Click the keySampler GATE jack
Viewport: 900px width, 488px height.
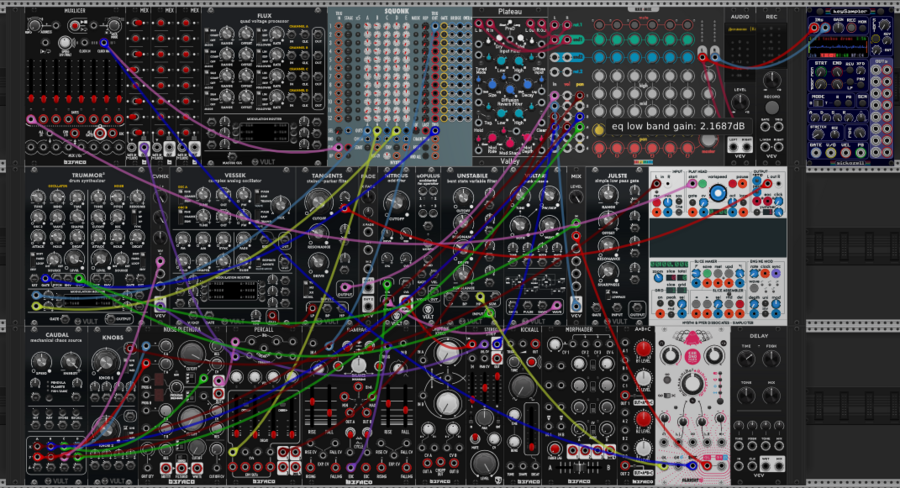[x=816, y=153]
